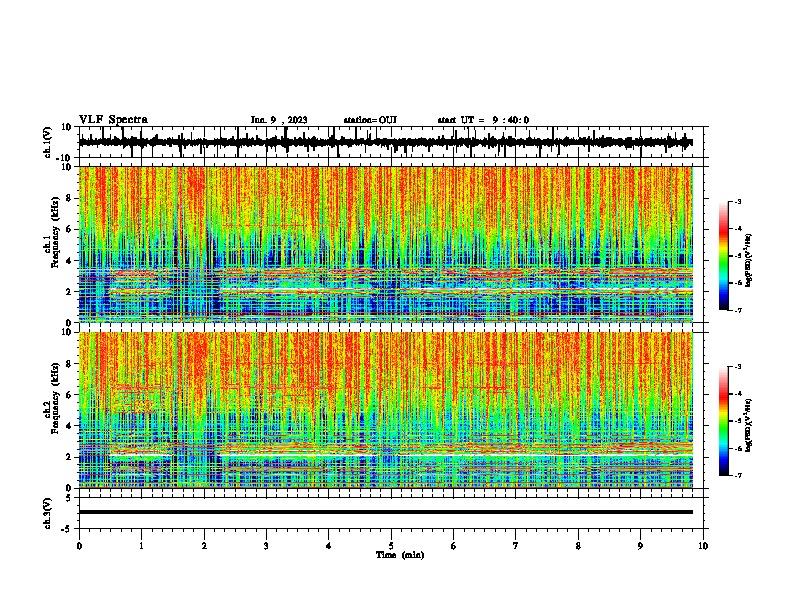Click the ch.3(V) axis label
This screenshot has height=612, width=792.
click(x=48, y=513)
